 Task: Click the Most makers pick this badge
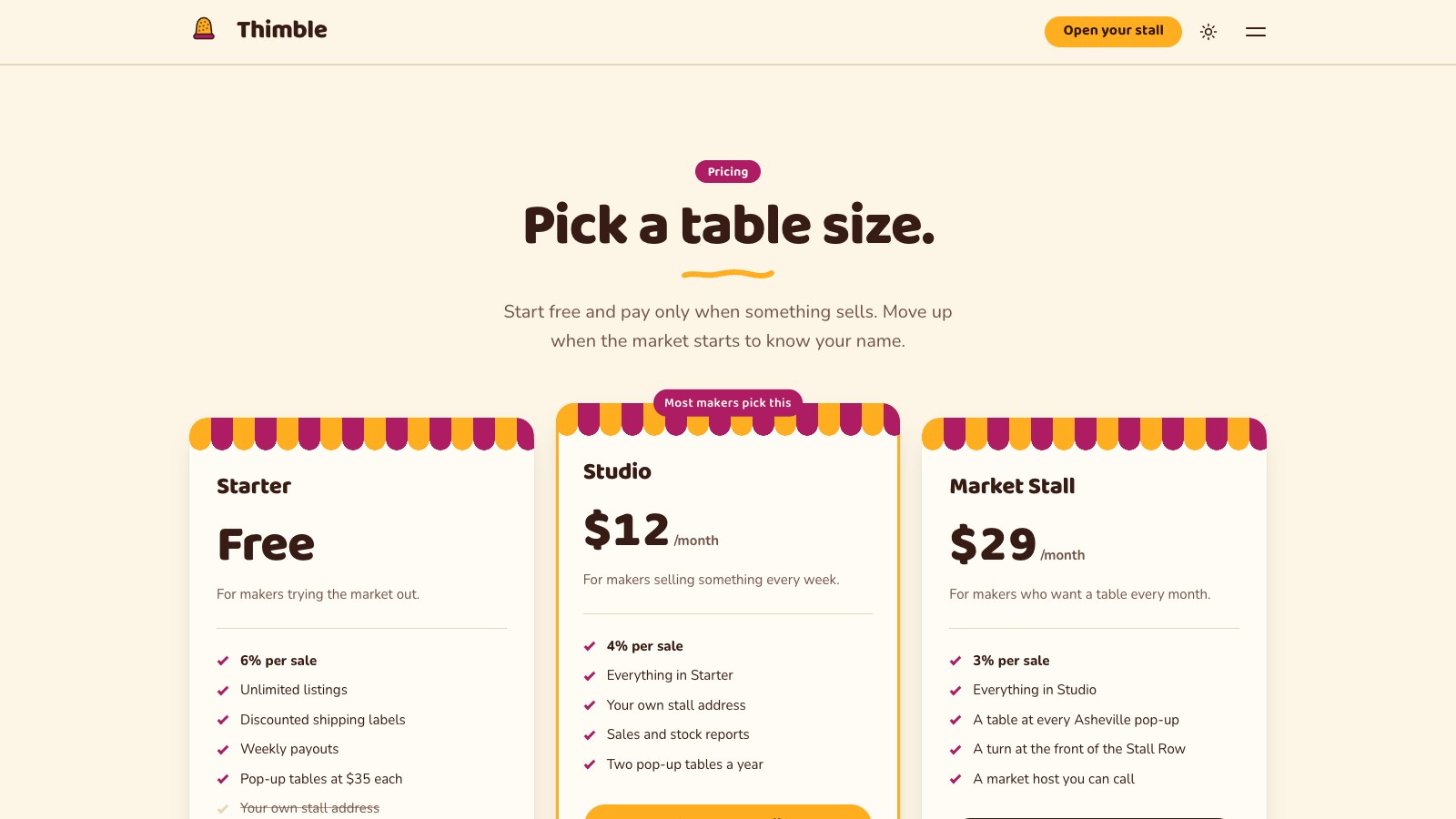[728, 402]
